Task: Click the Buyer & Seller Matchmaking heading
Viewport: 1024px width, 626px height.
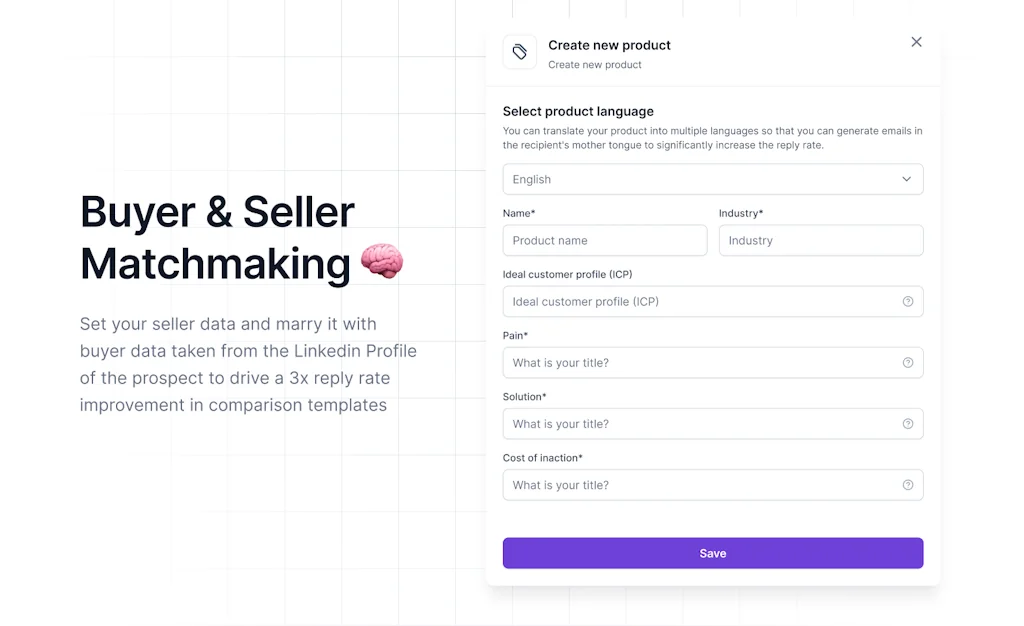Action: [x=217, y=238]
